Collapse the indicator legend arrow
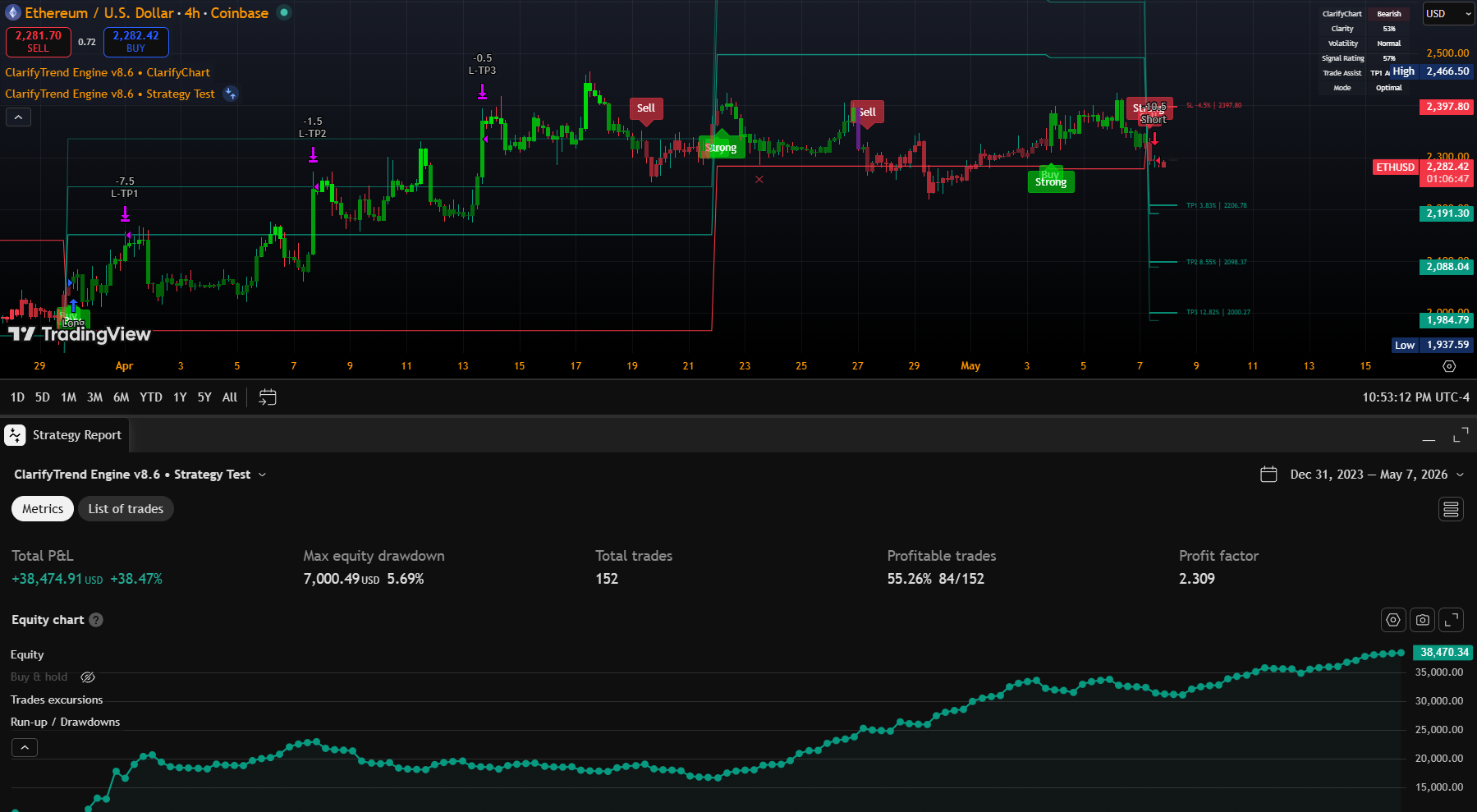Screen dimensions: 1477x812 tap(18, 117)
